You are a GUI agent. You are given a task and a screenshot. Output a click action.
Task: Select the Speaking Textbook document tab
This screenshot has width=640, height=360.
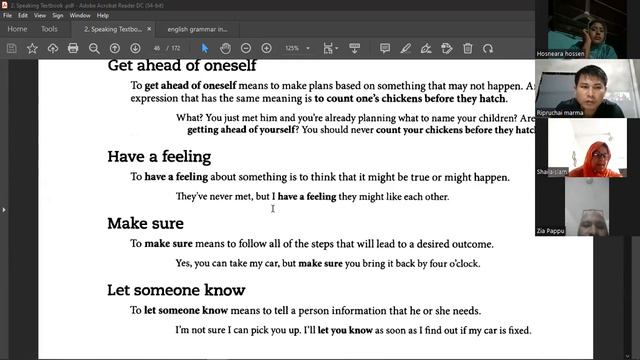[113, 29]
